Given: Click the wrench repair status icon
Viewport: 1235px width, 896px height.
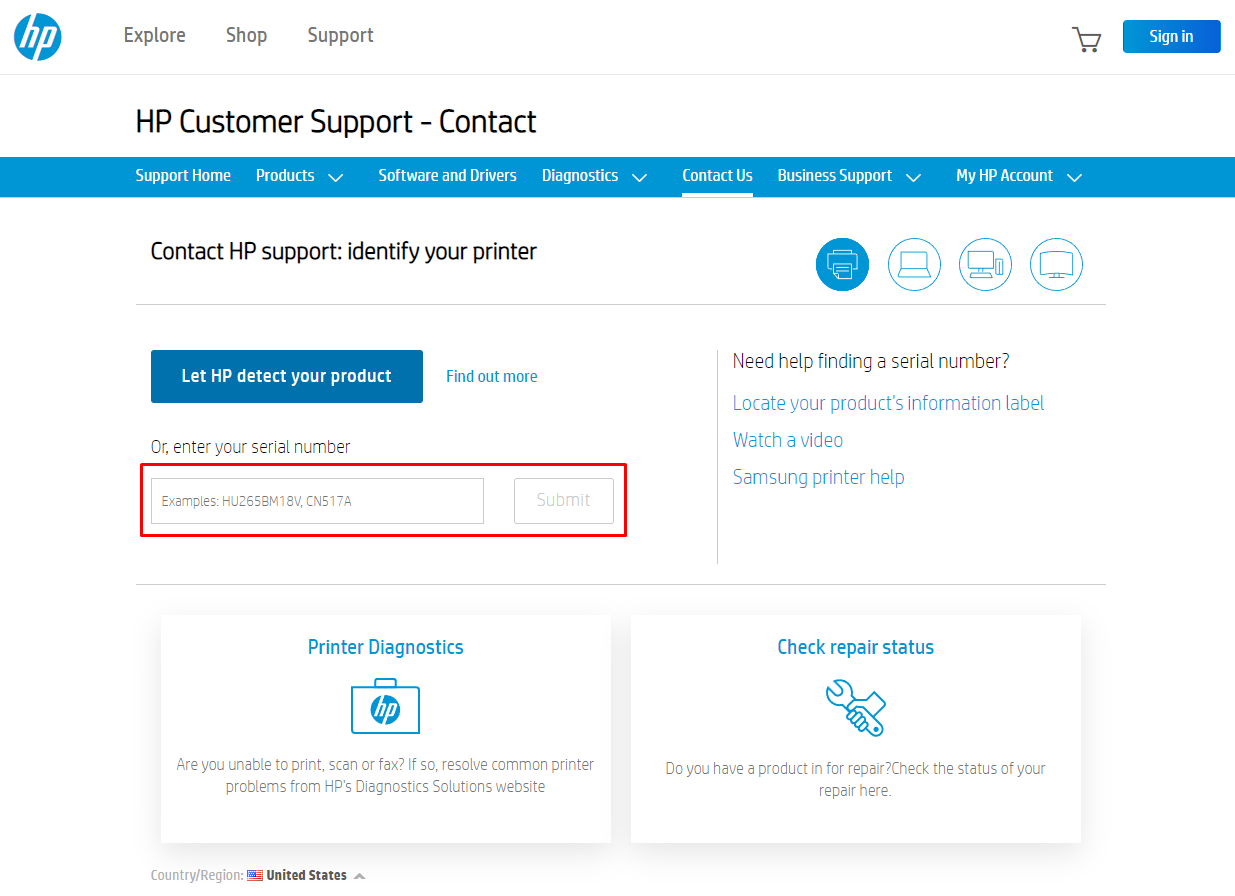Looking at the screenshot, I should [x=856, y=707].
